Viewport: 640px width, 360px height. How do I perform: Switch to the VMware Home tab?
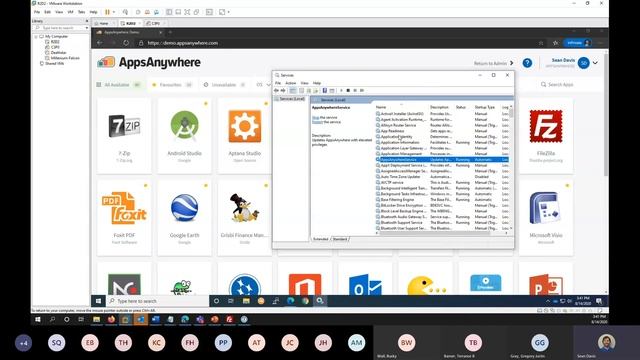(x=104, y=23)
